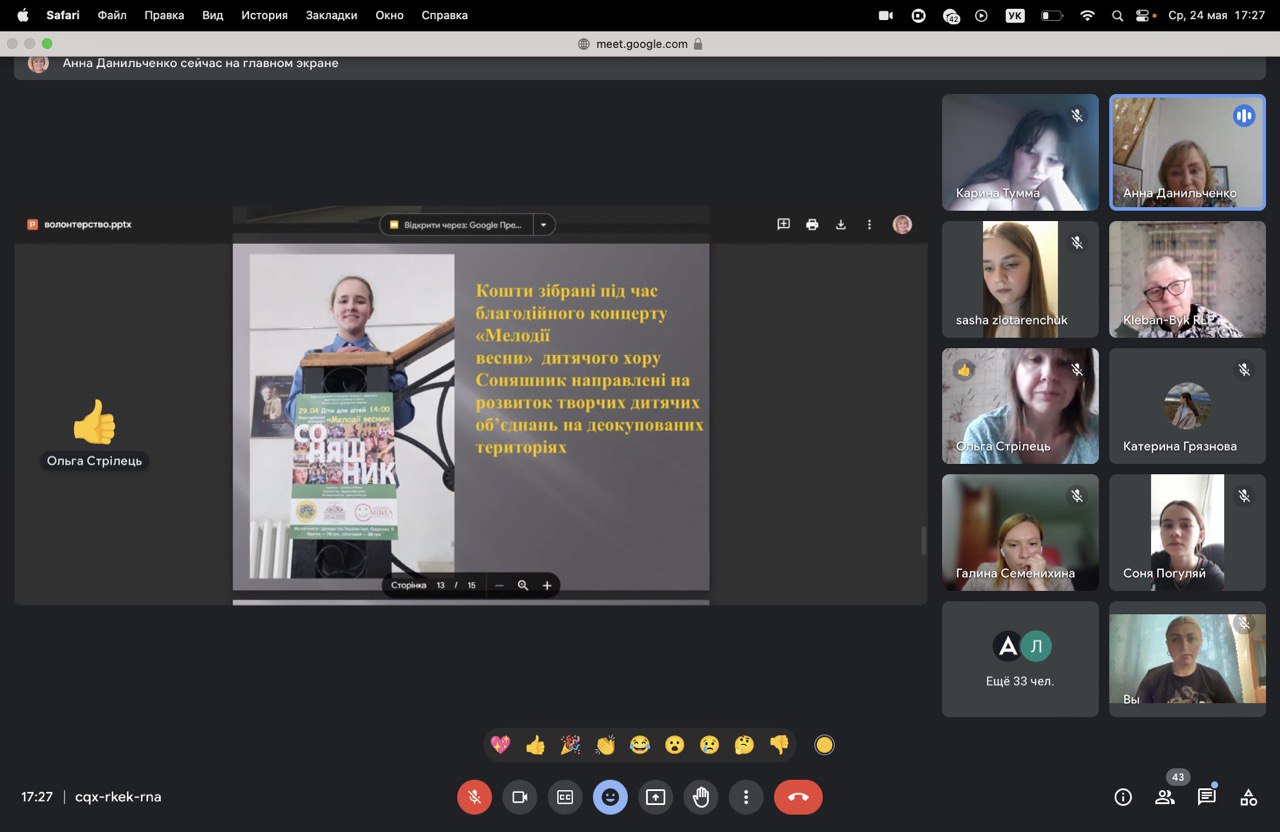The height and width of the screenshot is (832, 1280).
Task: Open the chat with everyone
Action: pyautogui.click(x=1207, y=797)
